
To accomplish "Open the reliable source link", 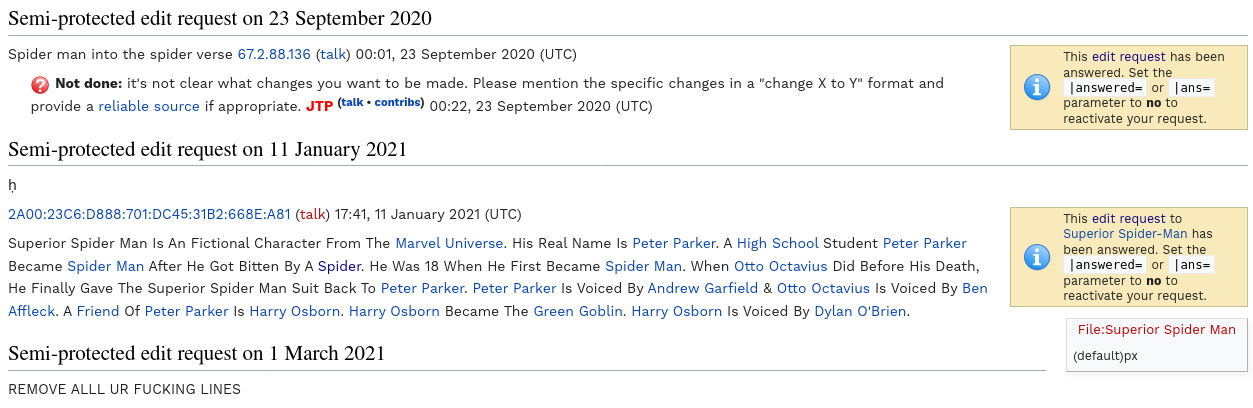I will [x=148, y=106].
